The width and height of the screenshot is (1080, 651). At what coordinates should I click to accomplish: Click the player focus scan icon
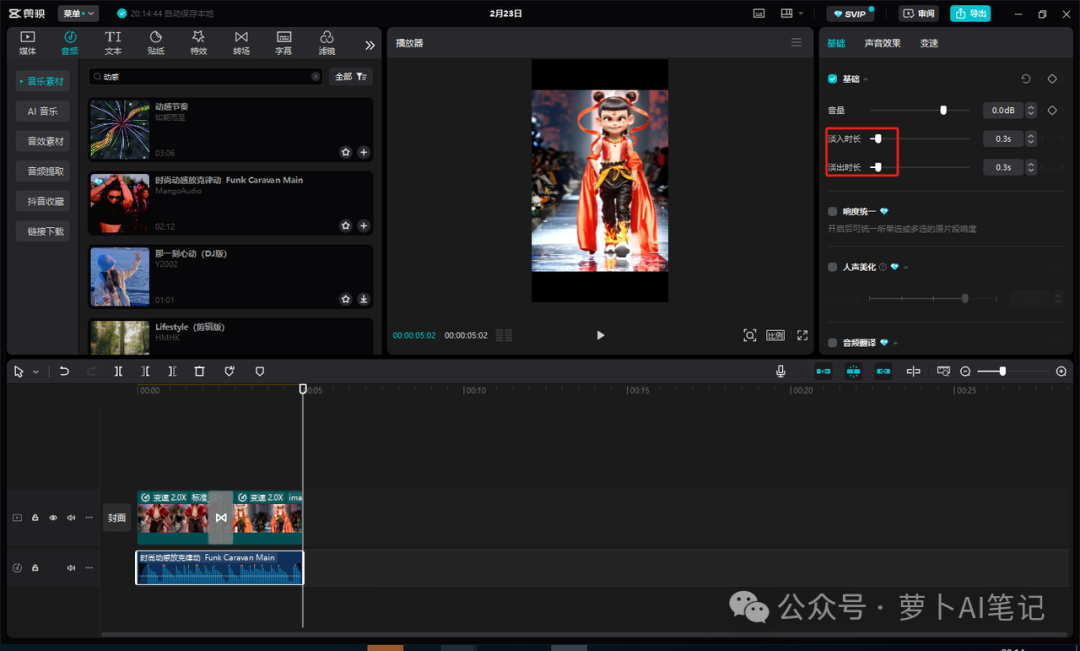click(749, 335)
